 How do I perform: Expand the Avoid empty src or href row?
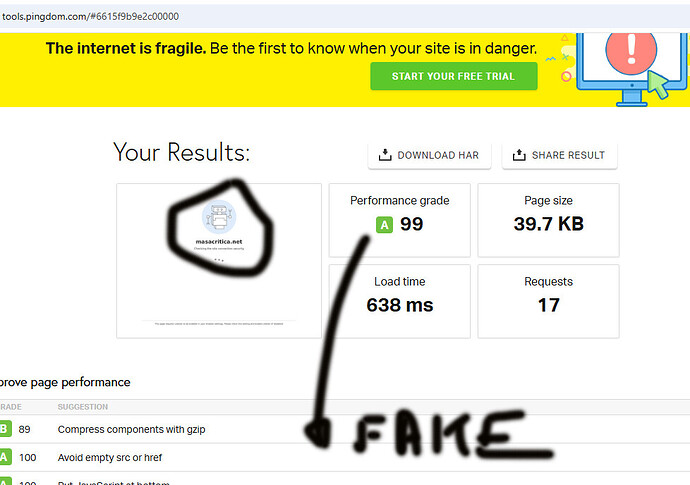(x=345, y=457)
